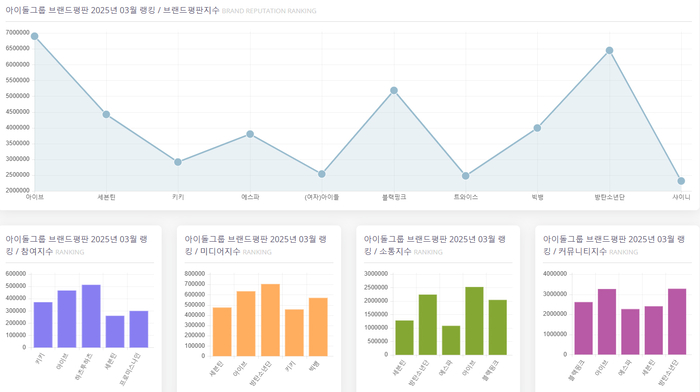Select the purple 아이브 bar in 참여지수 chart
700x392 pixels.
click(67, 319)
